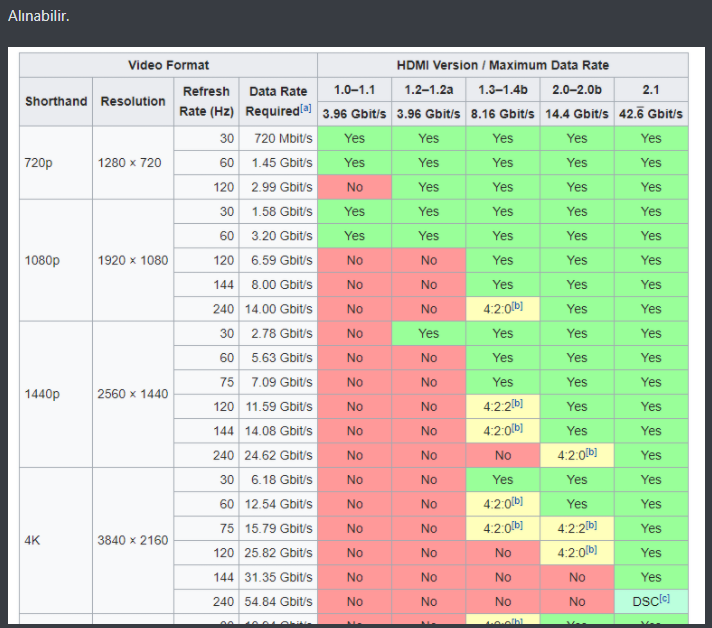The width and height of the screenshot is (712, 628).
Task: Select the Resolution column header
Action: point(133,101)
